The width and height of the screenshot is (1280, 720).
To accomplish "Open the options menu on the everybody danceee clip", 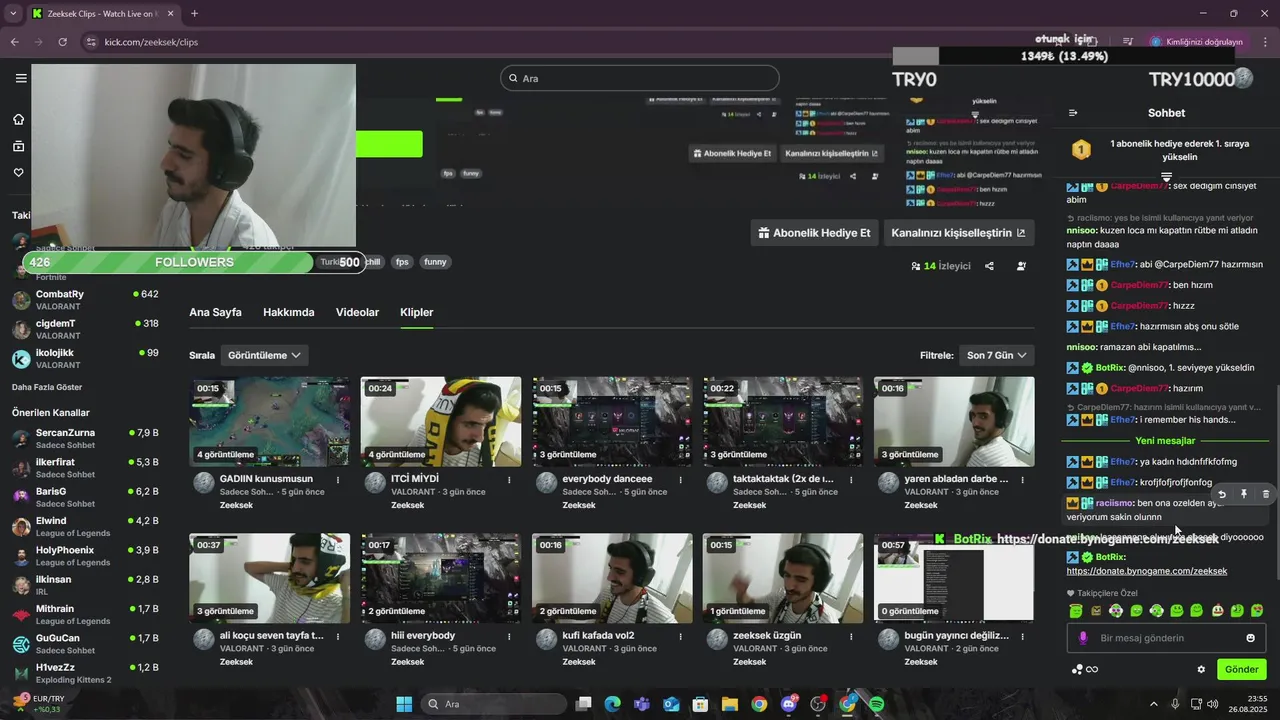I will pos(681,480).
